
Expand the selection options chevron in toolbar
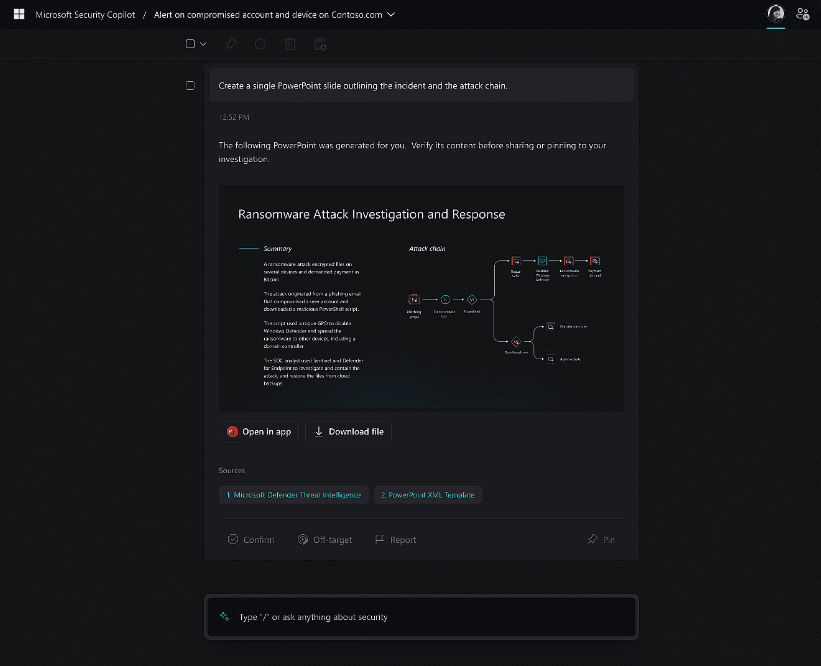(x=203, y=44)
